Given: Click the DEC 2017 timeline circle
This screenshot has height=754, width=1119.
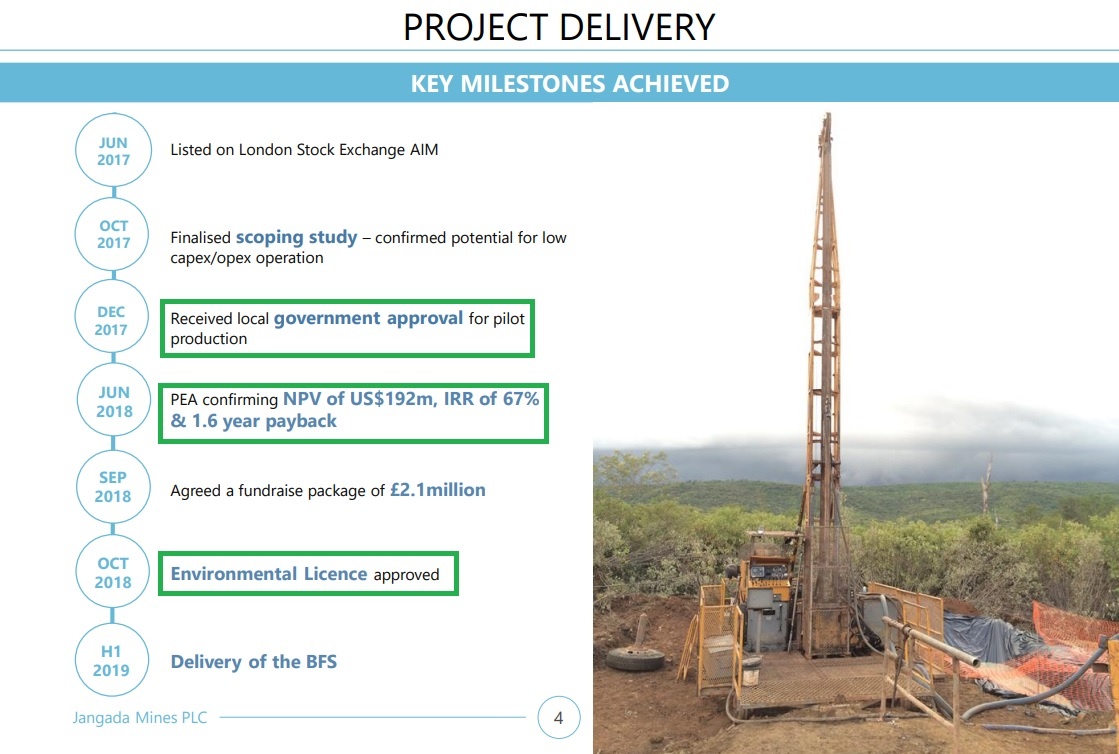Looking at the screenshot, I should pyautogui.click(x=112, y=317).
